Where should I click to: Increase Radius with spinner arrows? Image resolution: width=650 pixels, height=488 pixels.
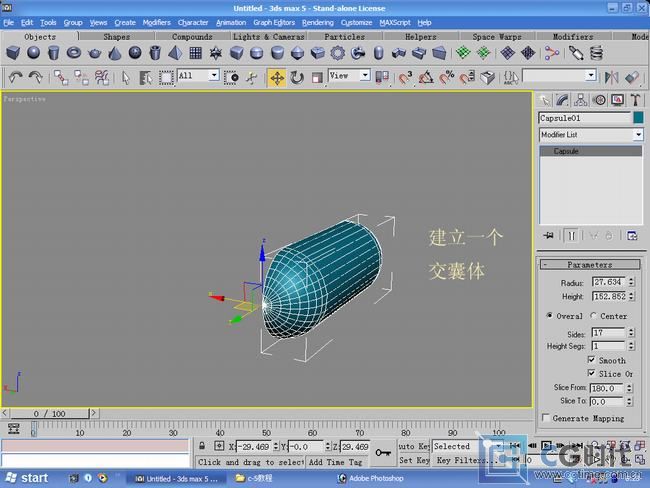(x=631, y=279)
